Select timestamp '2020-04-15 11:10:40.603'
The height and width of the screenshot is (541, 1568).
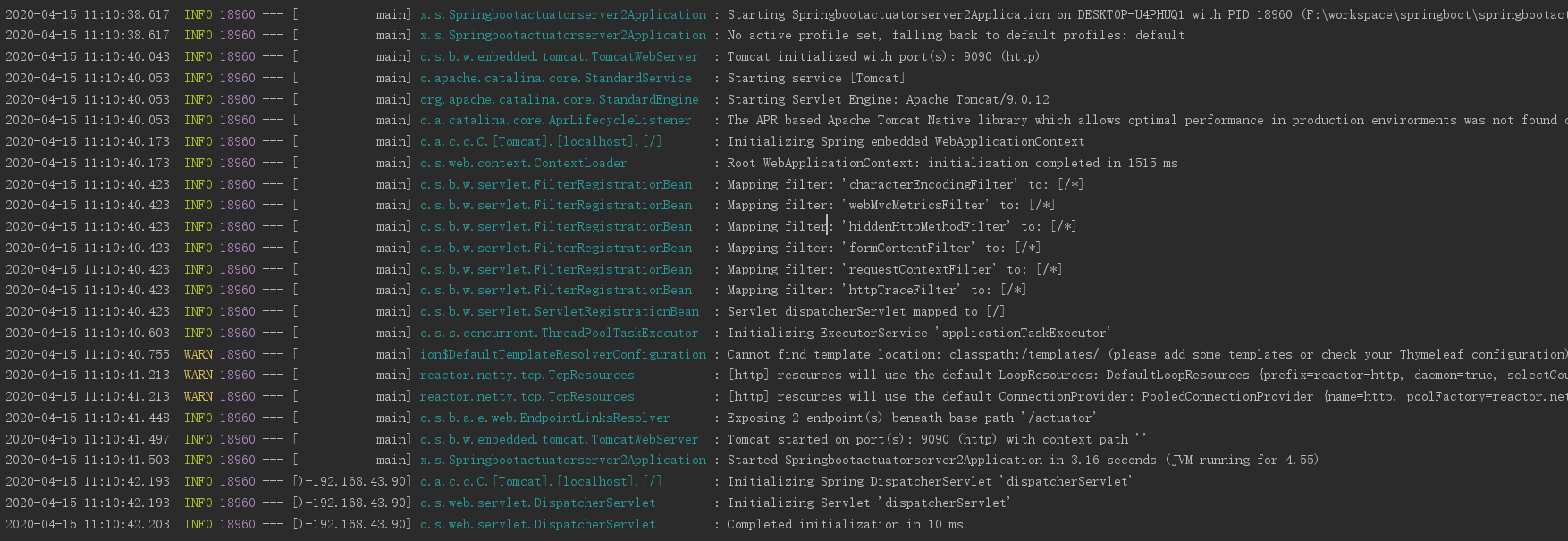(88, 333)
